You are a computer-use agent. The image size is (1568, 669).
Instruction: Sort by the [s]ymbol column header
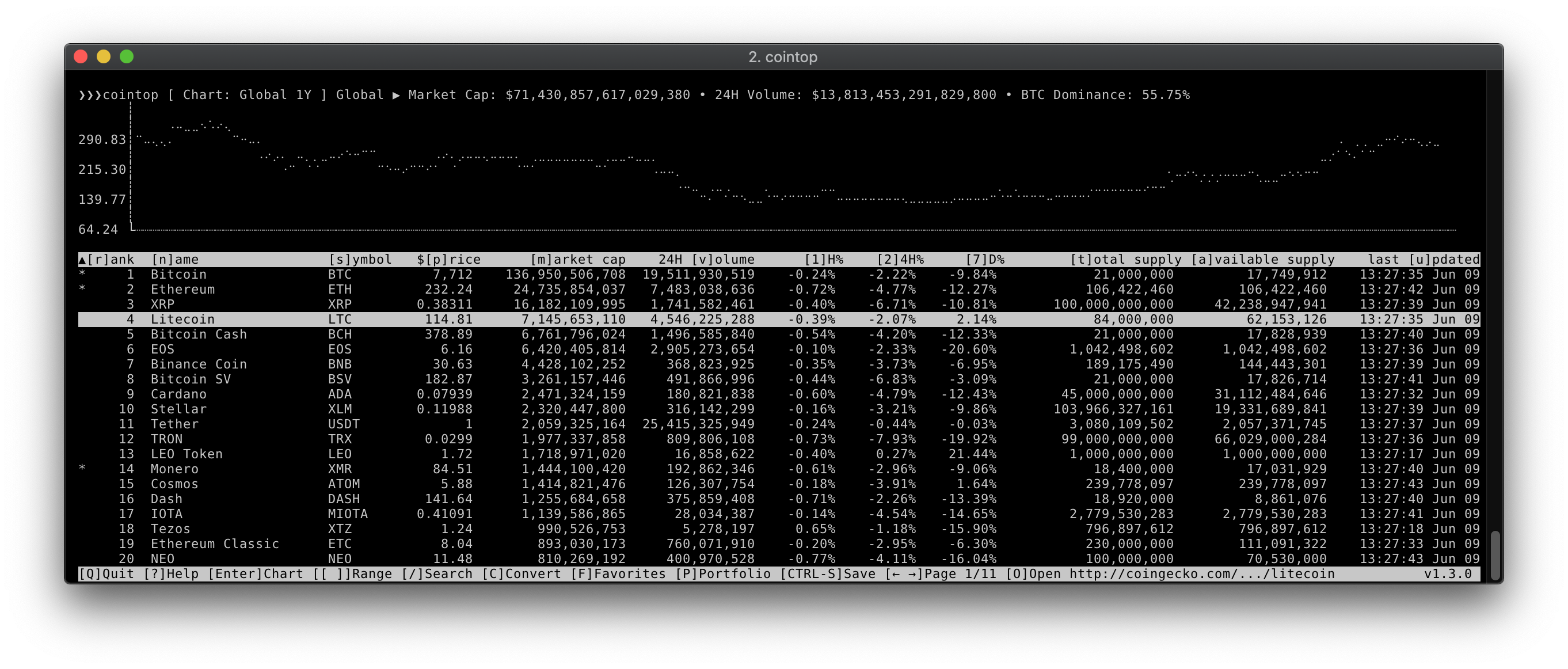point(360,260)
